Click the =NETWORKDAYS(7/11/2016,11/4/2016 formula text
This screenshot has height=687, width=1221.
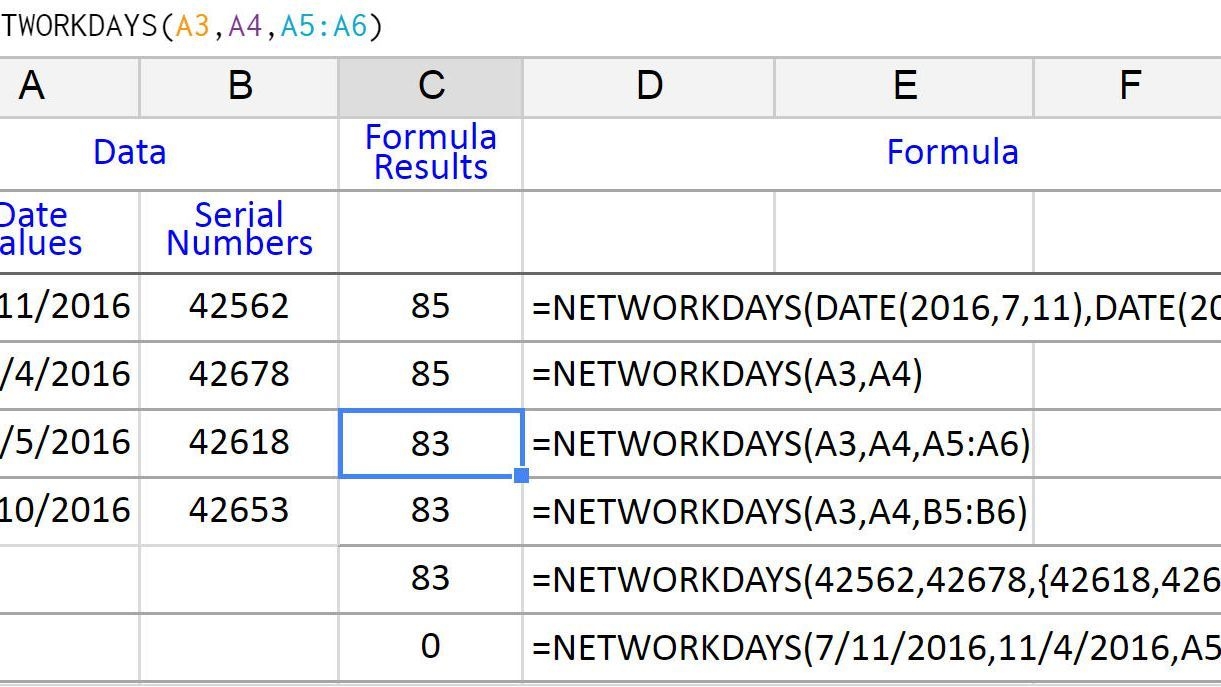[876, 646]
